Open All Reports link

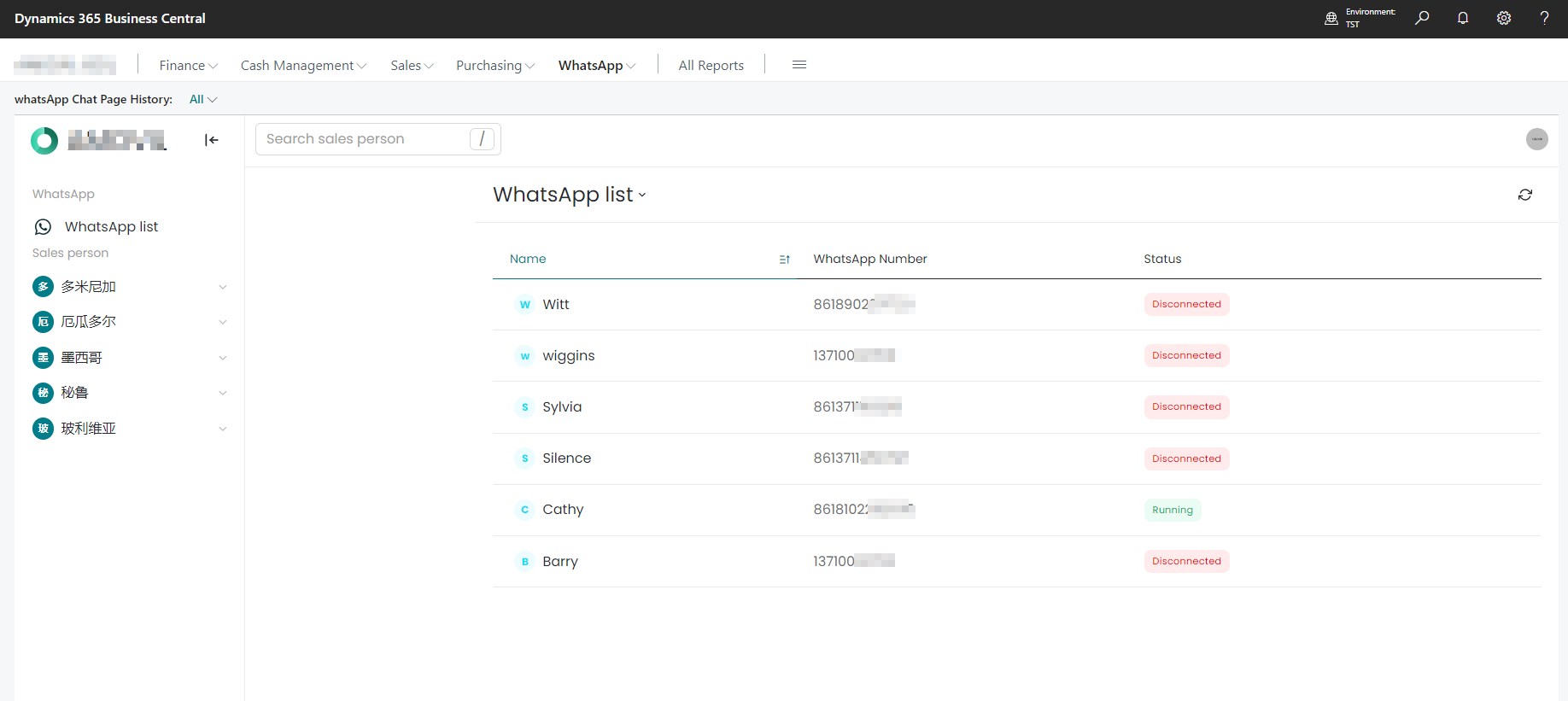(711, 66)
